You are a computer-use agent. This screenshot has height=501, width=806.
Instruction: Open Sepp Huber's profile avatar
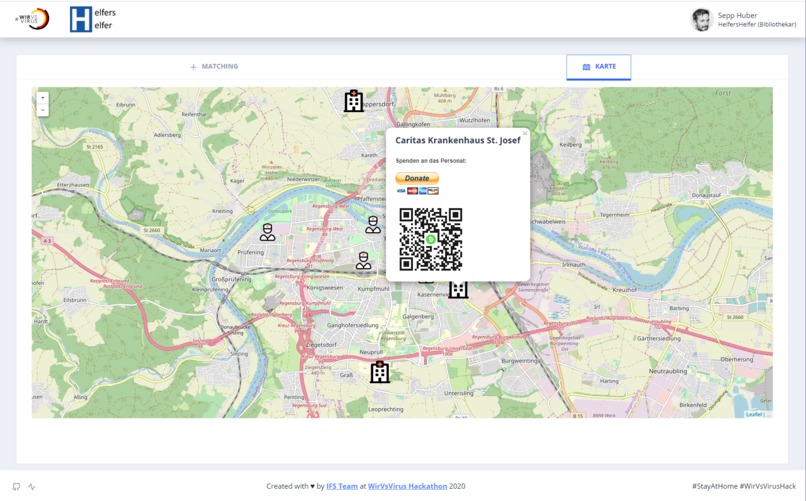click(701, 20)
